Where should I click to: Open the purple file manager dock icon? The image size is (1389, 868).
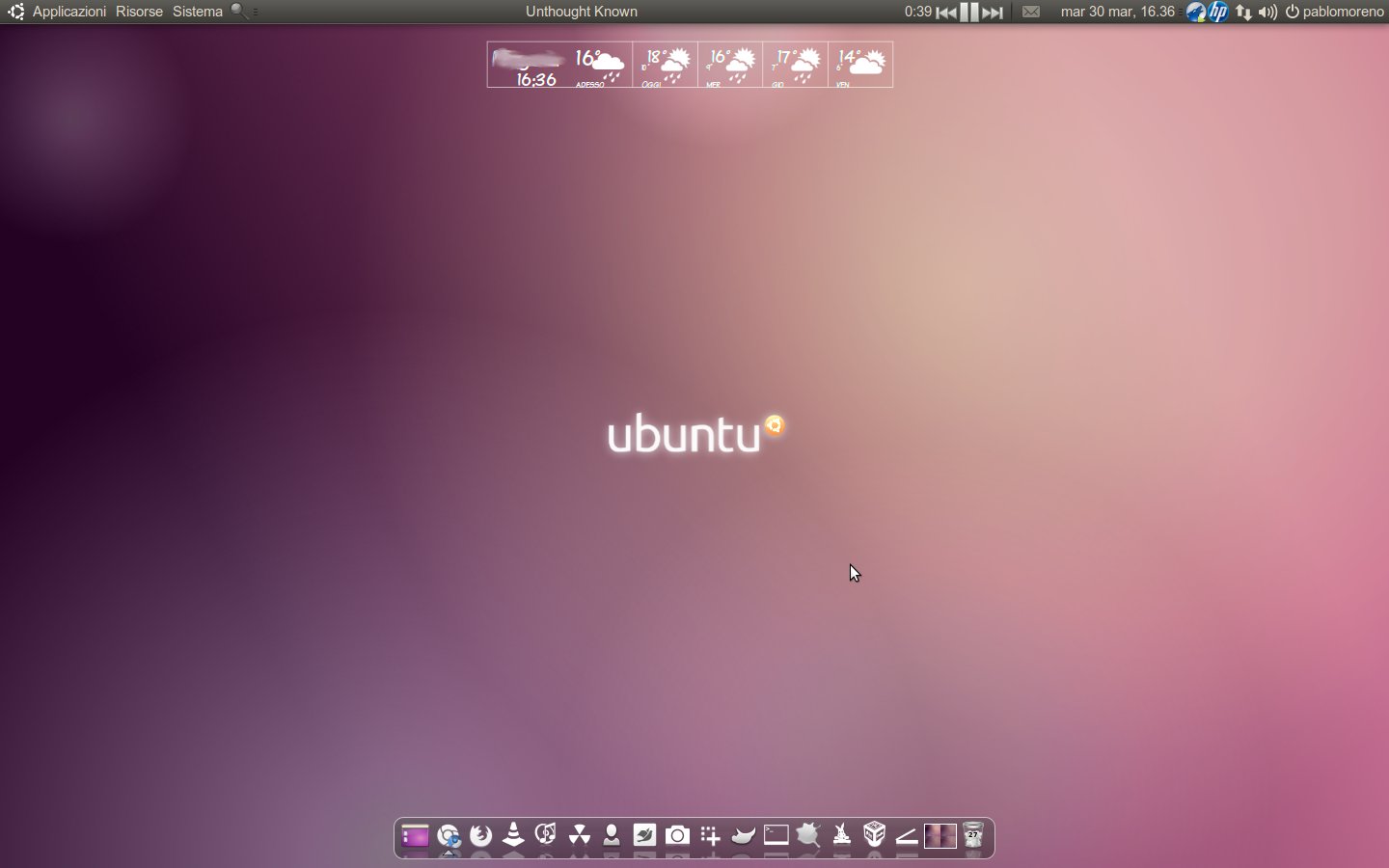click(415, 836)
